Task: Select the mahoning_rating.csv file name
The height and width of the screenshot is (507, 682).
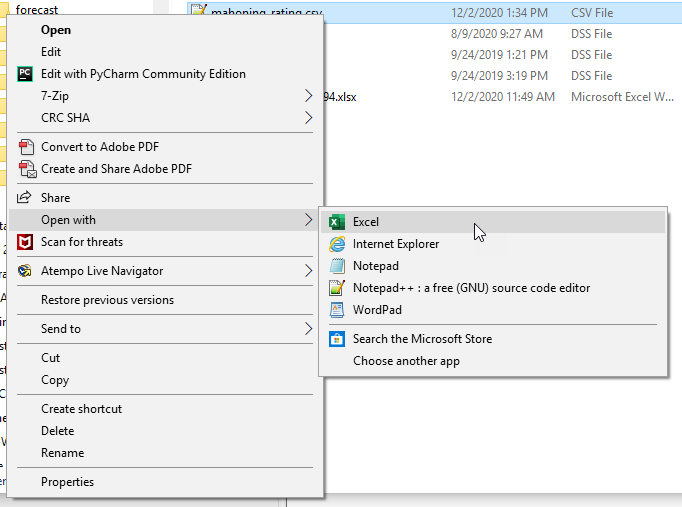Action: tap(267, 12)
